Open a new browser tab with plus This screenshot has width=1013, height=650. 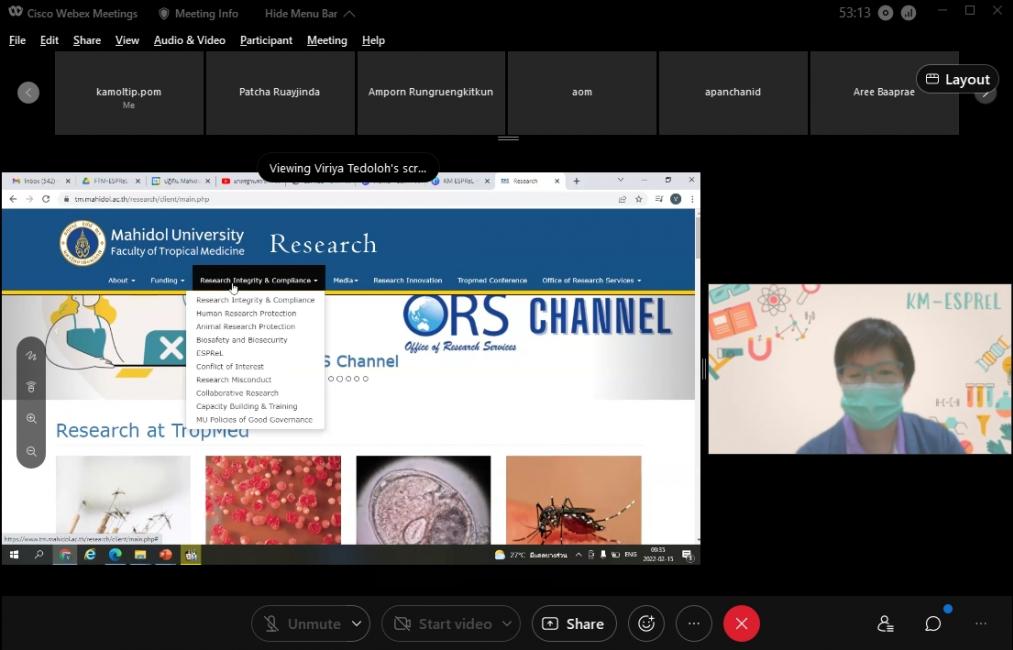(576, 181)
